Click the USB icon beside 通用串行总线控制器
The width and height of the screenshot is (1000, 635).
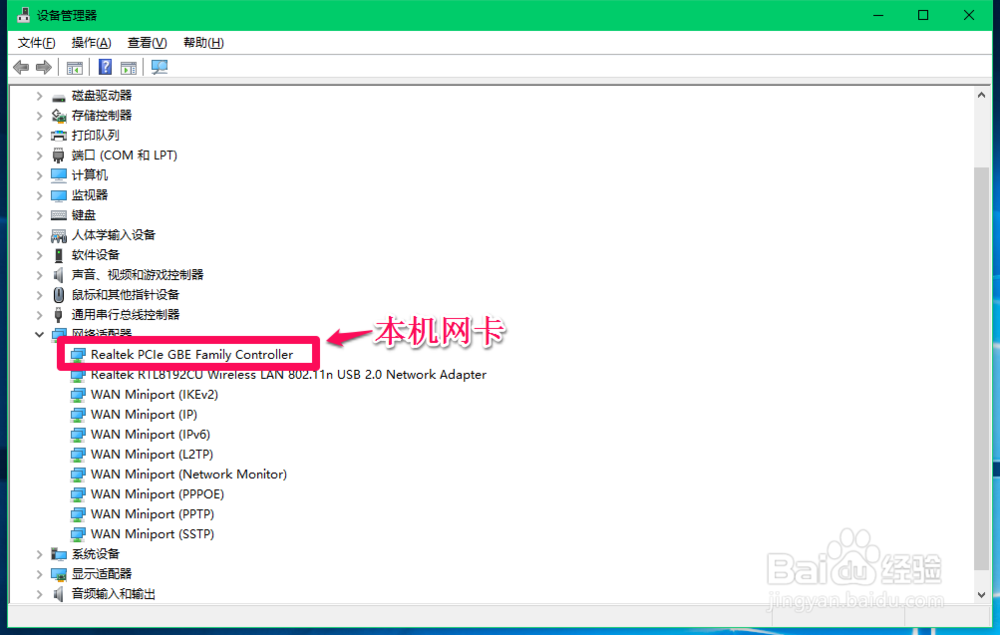tap(59, 315)
